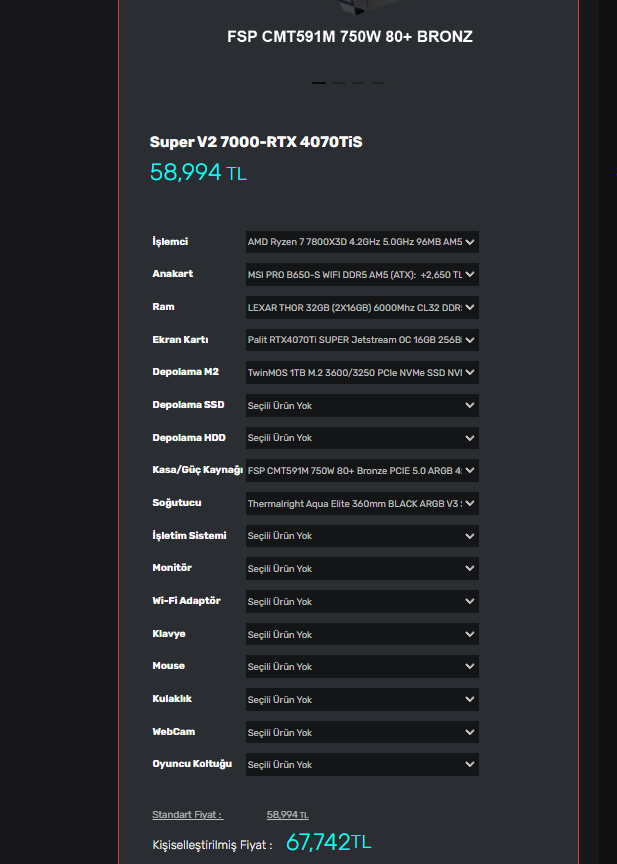Open the Kulaklık headset dropdown
The height and width of the screenshot is (864, 617).
pyautogui.click(x=362, y=699)
